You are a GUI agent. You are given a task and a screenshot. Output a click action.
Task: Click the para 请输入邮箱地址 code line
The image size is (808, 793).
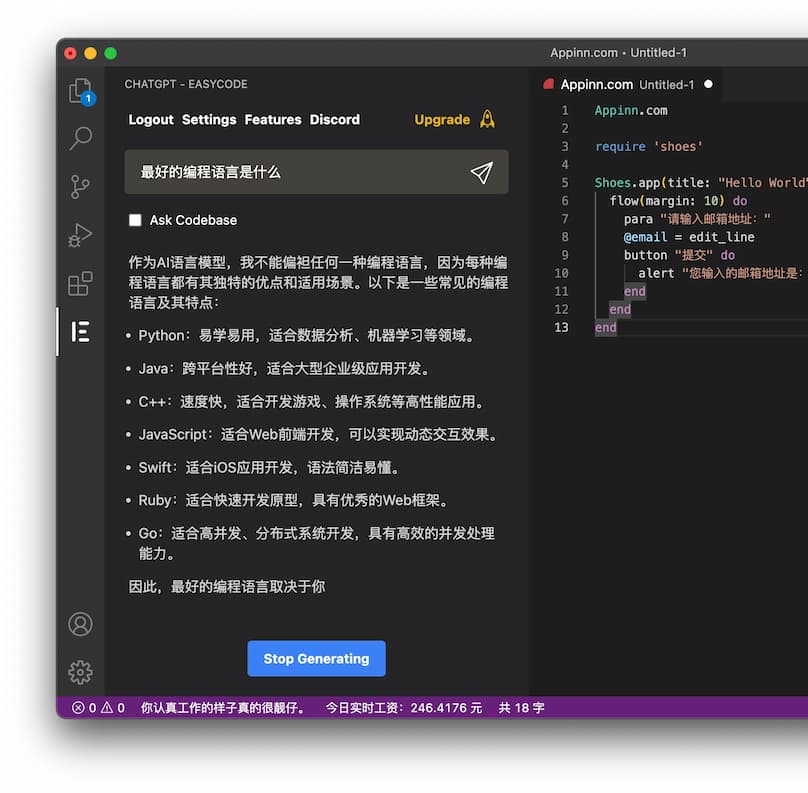pyautogui.click(x=697, y=219)
